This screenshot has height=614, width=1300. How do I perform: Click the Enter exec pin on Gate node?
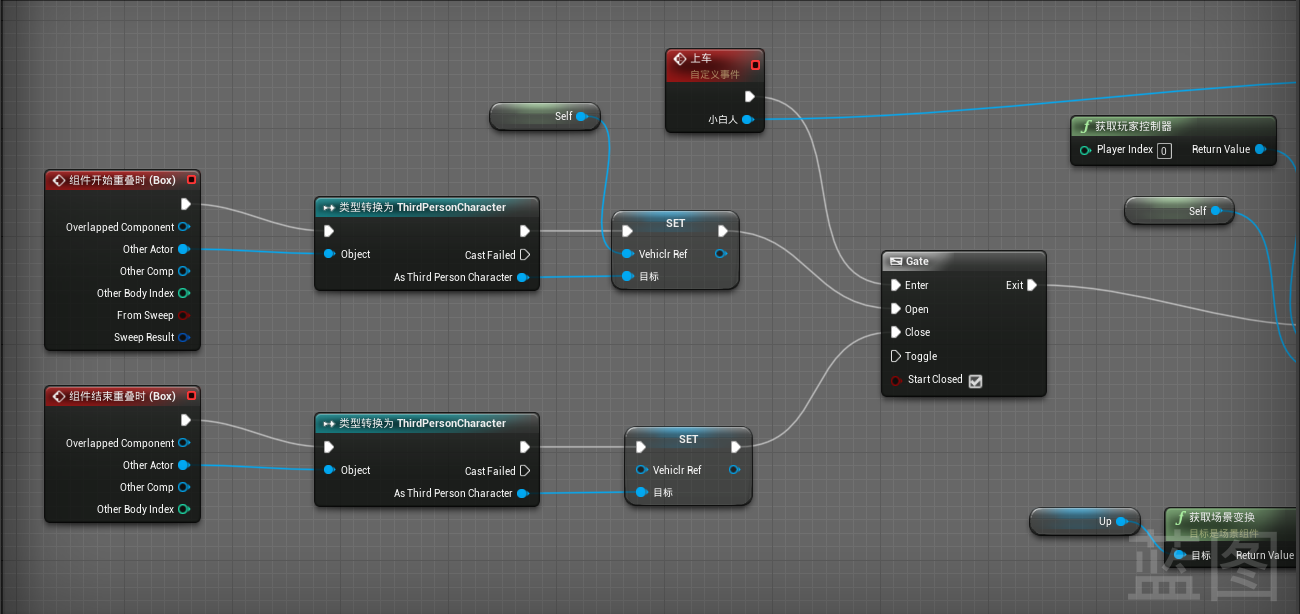(896, 286)
